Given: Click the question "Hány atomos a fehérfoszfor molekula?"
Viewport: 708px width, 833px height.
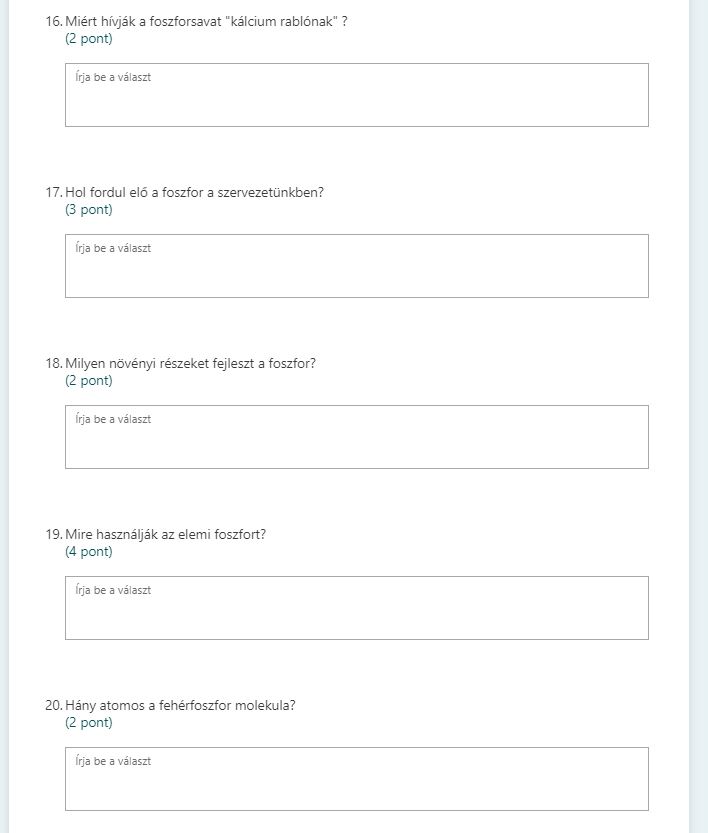Looking at the screenshot, I should coord(180,705).
